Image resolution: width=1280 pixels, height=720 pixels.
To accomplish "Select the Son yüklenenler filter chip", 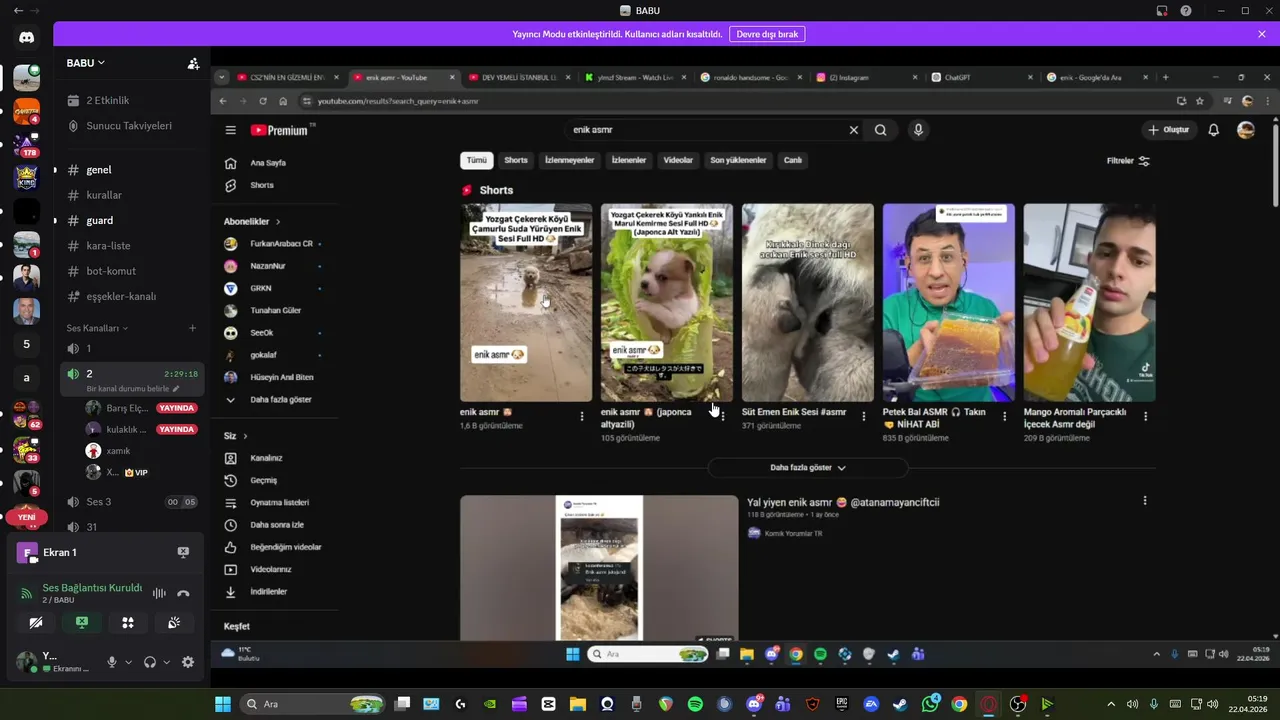I will click(738, 160).
